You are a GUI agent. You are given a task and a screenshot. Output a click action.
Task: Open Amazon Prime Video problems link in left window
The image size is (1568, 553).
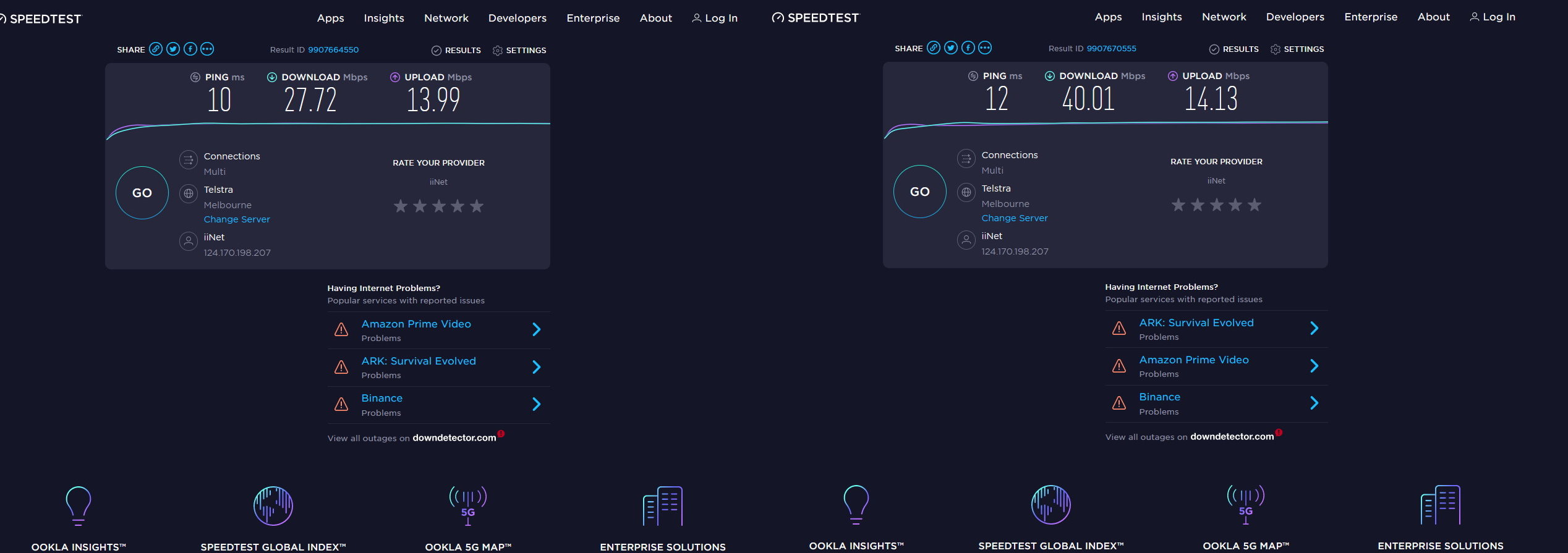tap(416, 324)
